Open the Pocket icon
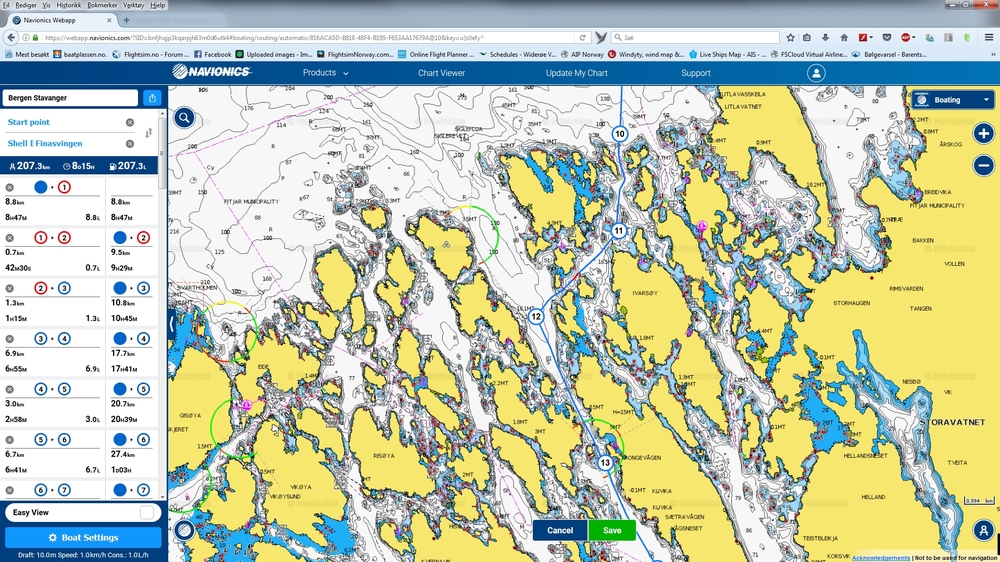Viewport: 1000px width, 562px height. 886,38
